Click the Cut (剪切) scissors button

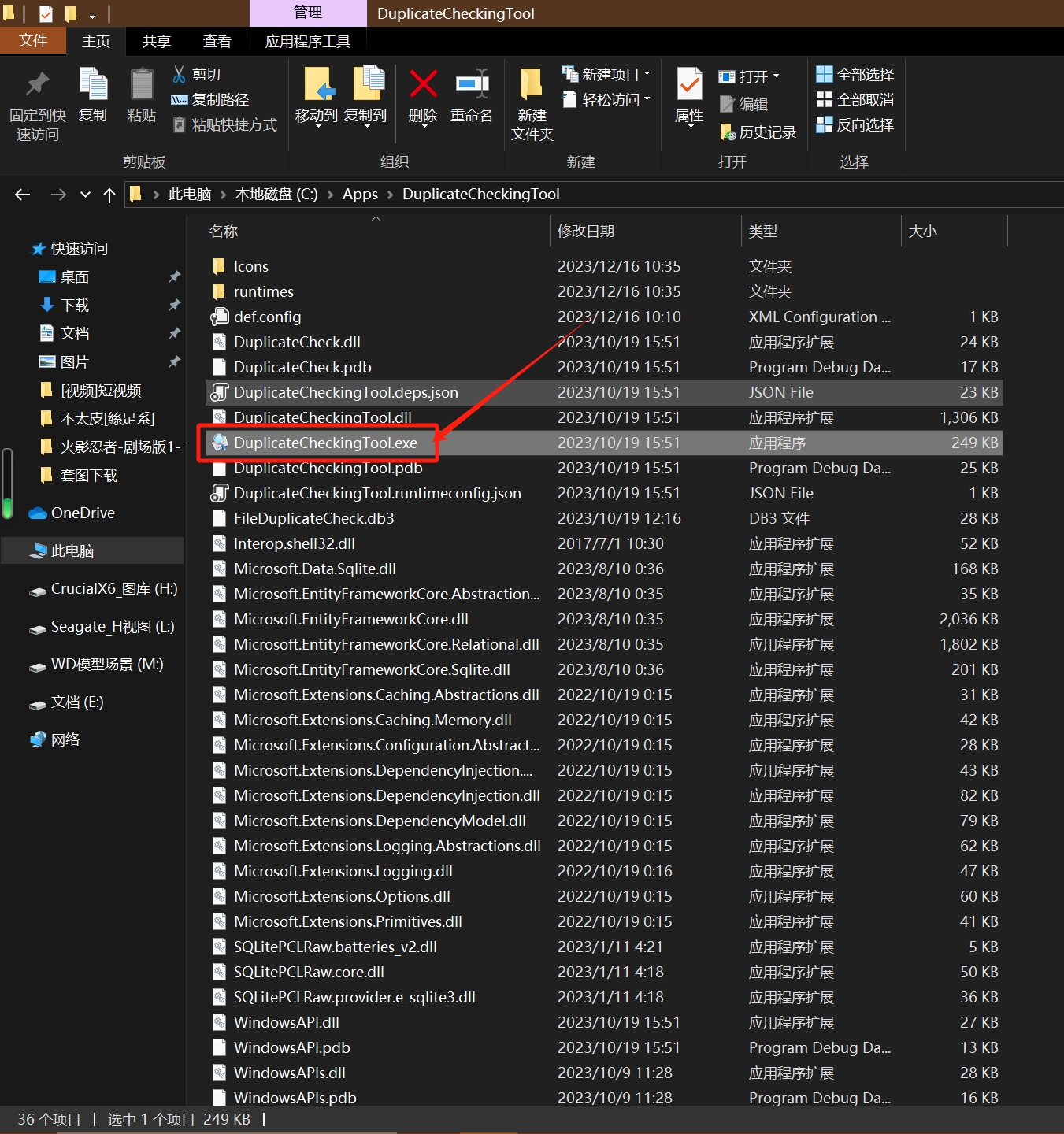coord(196,74)
